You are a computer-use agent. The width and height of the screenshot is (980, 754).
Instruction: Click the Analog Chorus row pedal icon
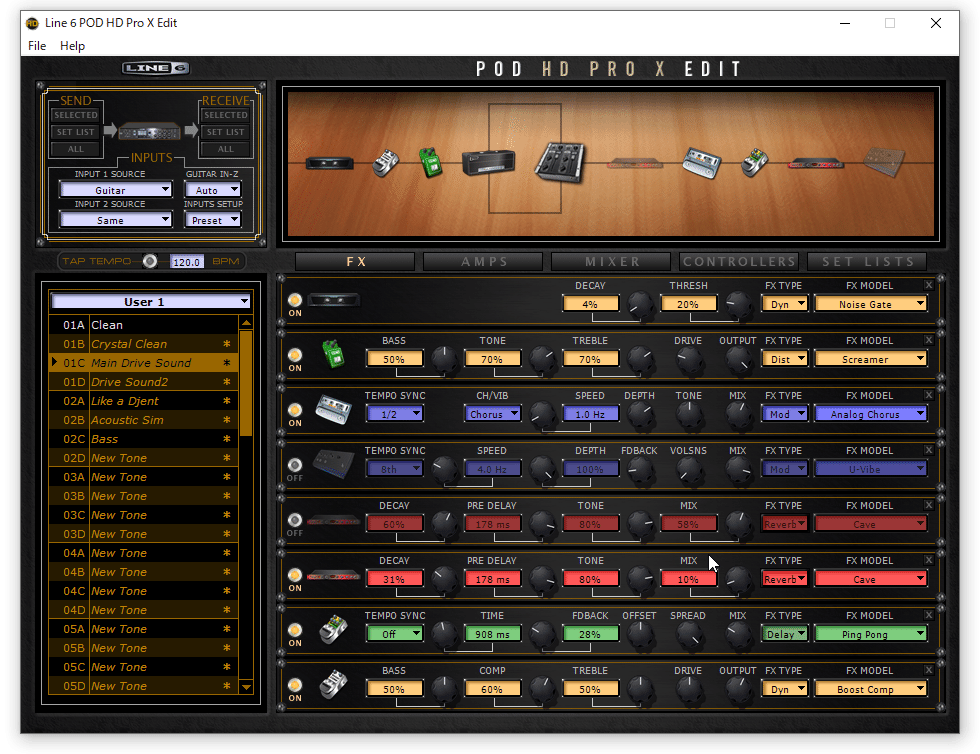click(333, 410)
